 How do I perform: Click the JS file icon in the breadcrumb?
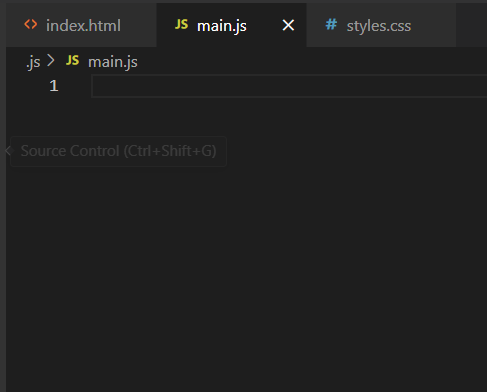(x=72, y=61)
